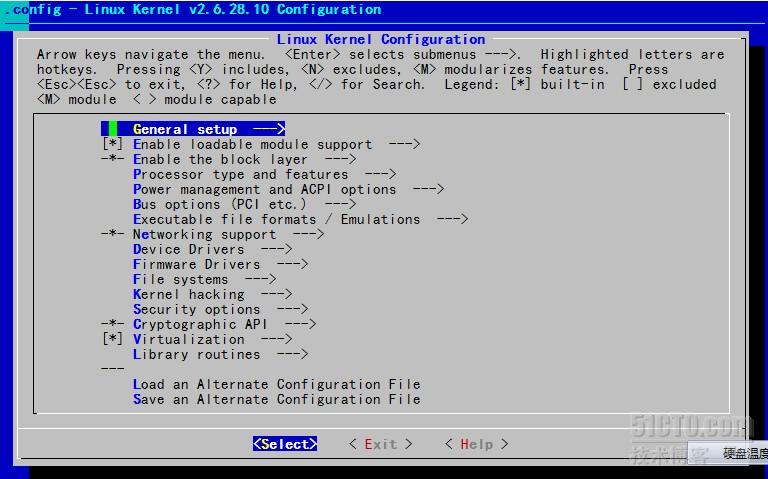Open Processor type and features

pyautogui.click(x=264, y=174)
